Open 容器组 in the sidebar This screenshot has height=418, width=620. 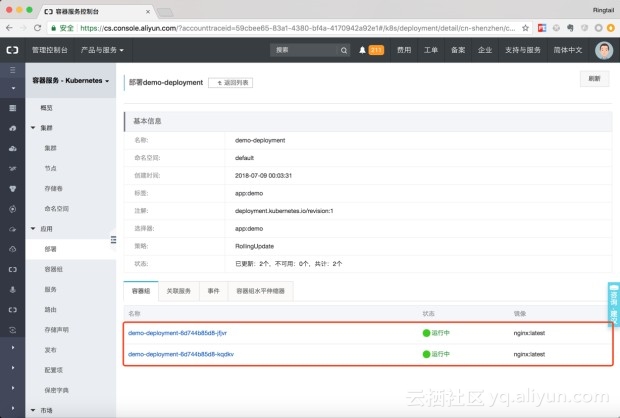point(53,269)
